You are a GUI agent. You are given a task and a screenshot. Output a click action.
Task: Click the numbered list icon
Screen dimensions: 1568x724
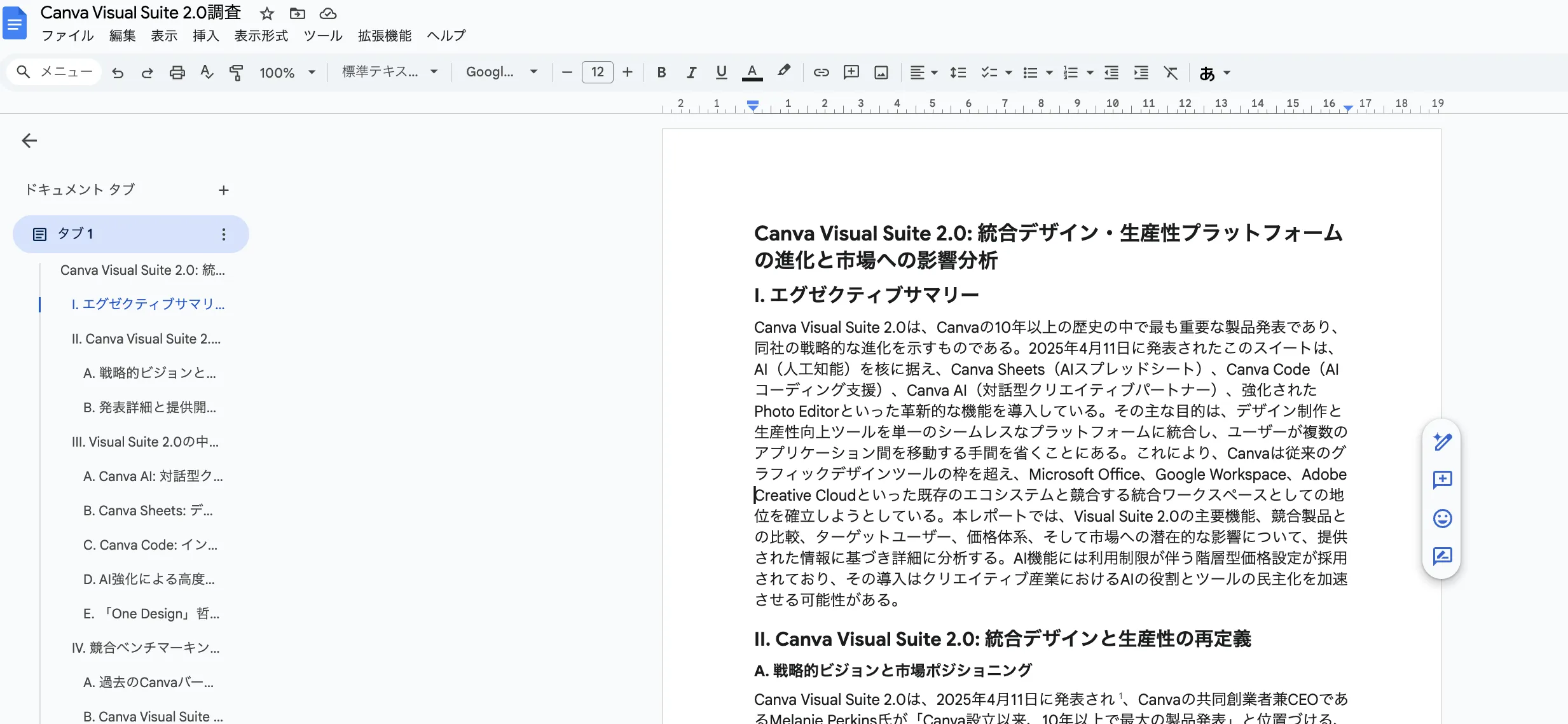pos(1071,73)
